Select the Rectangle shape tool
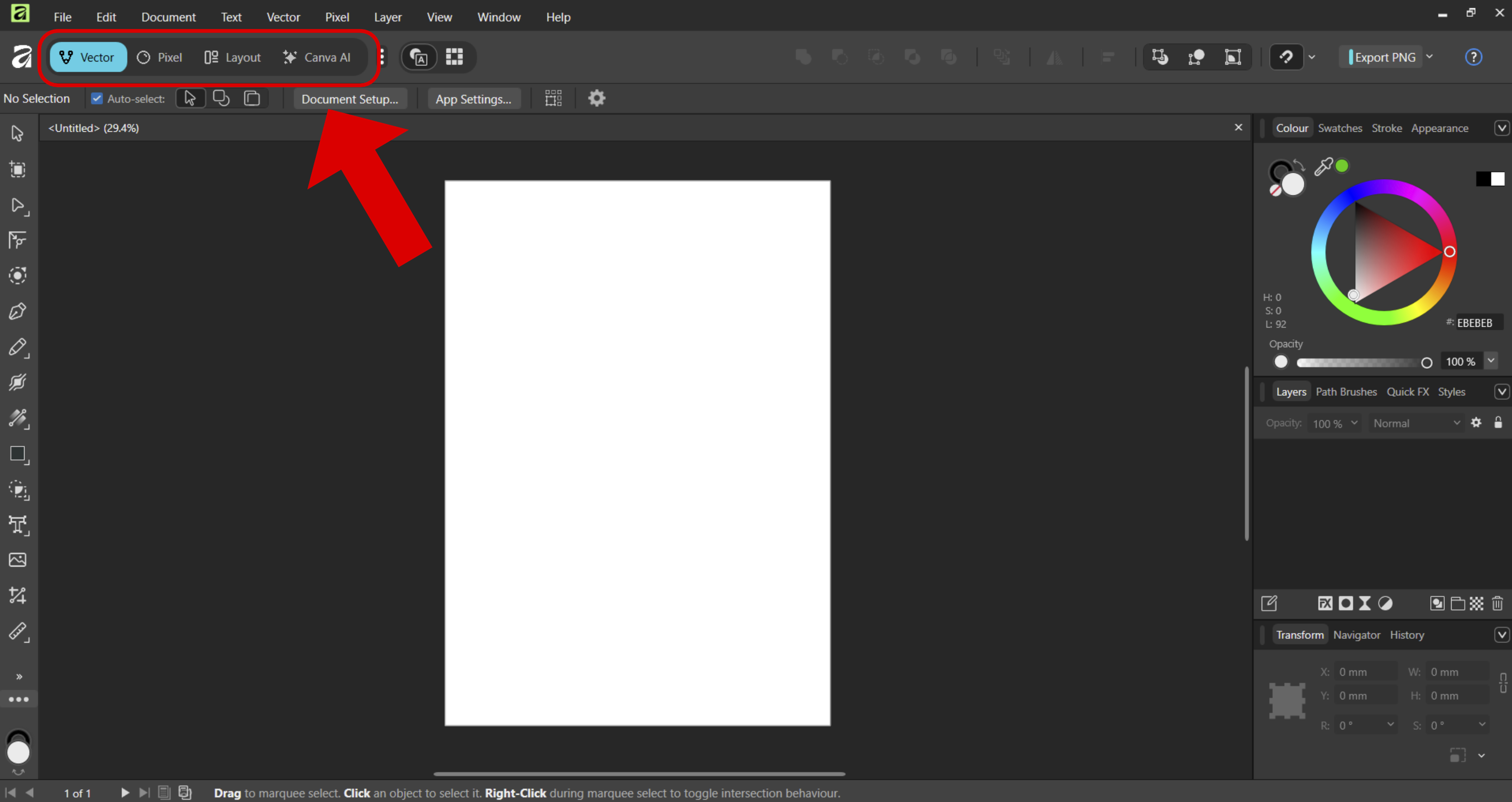The width and height of the screenshot is (1512, 802). 18,454
